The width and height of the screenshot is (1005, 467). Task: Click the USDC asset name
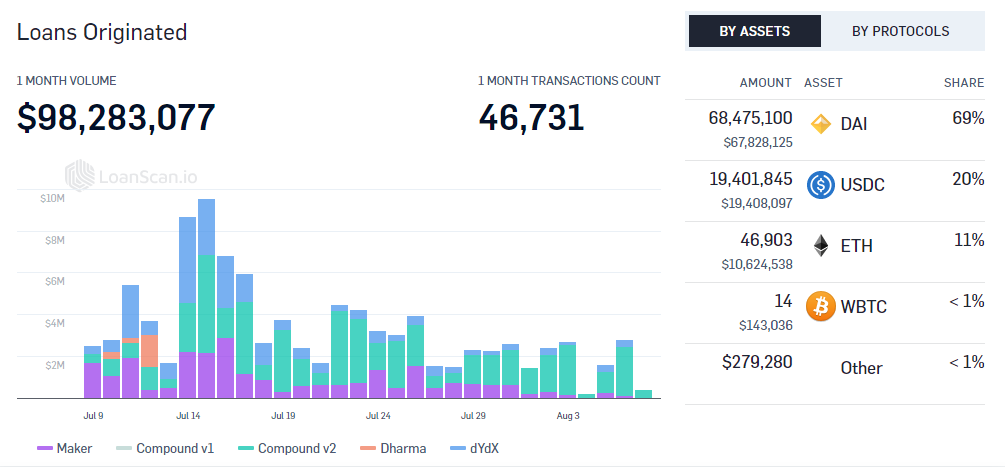coord(863,185)
